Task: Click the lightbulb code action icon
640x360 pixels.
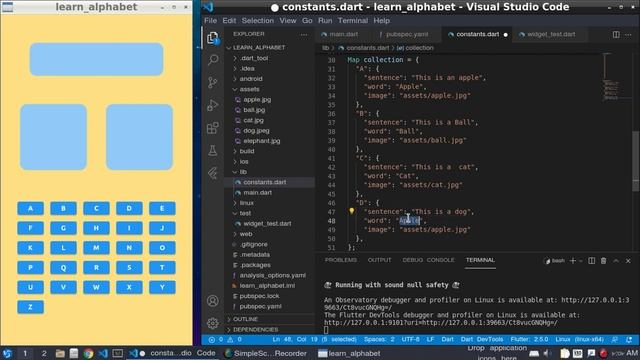Action: point(351,211)
